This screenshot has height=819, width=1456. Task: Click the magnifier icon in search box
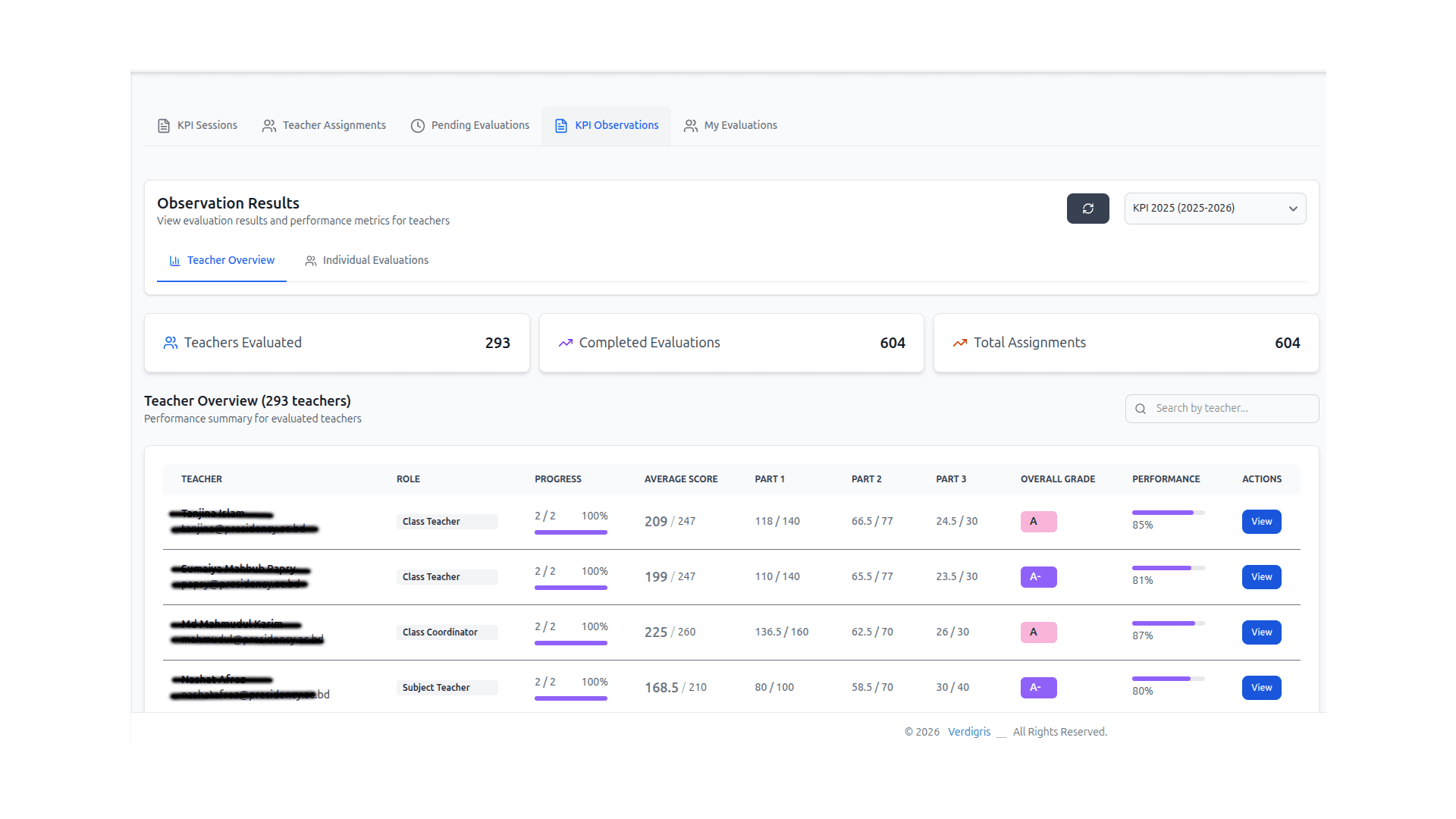pyautogui.click(x=1140, y=409)
